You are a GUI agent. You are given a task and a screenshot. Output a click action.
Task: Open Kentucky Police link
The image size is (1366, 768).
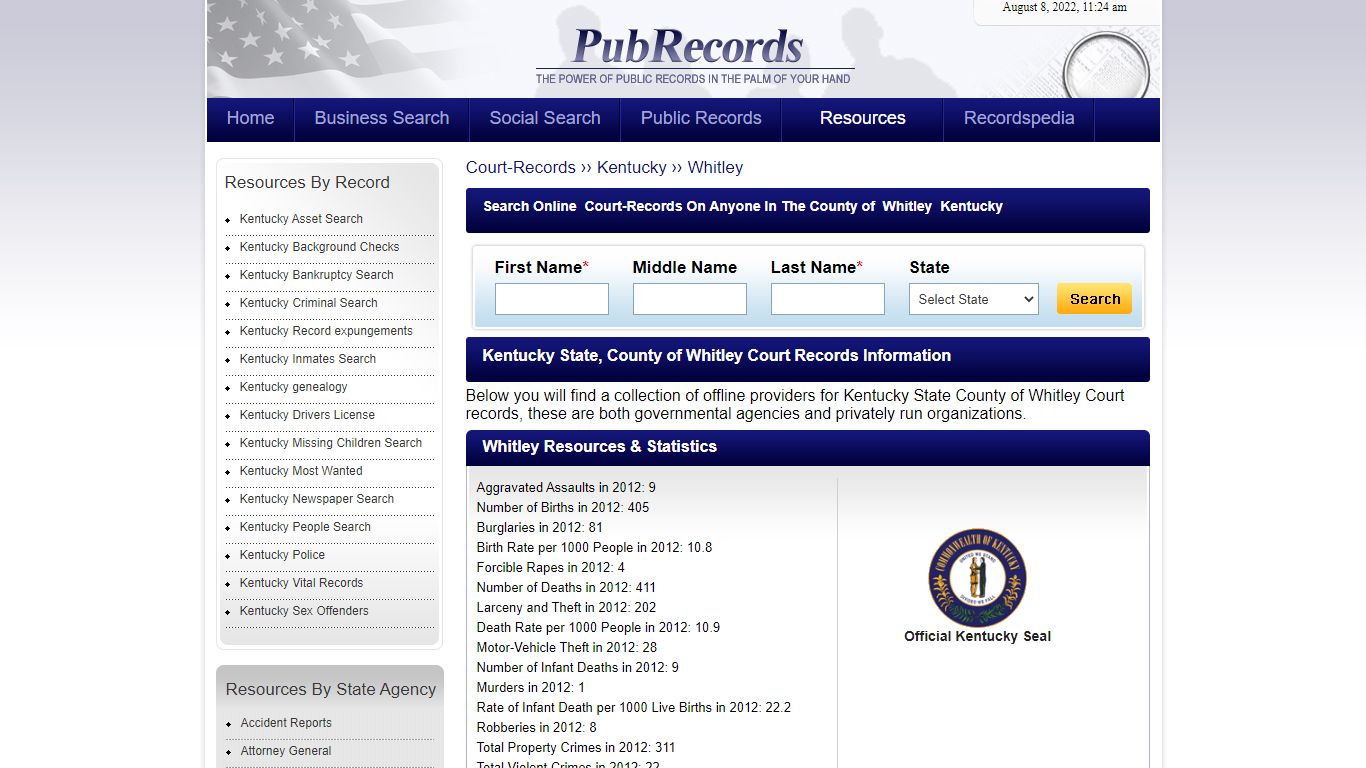(x=282, y=555)
